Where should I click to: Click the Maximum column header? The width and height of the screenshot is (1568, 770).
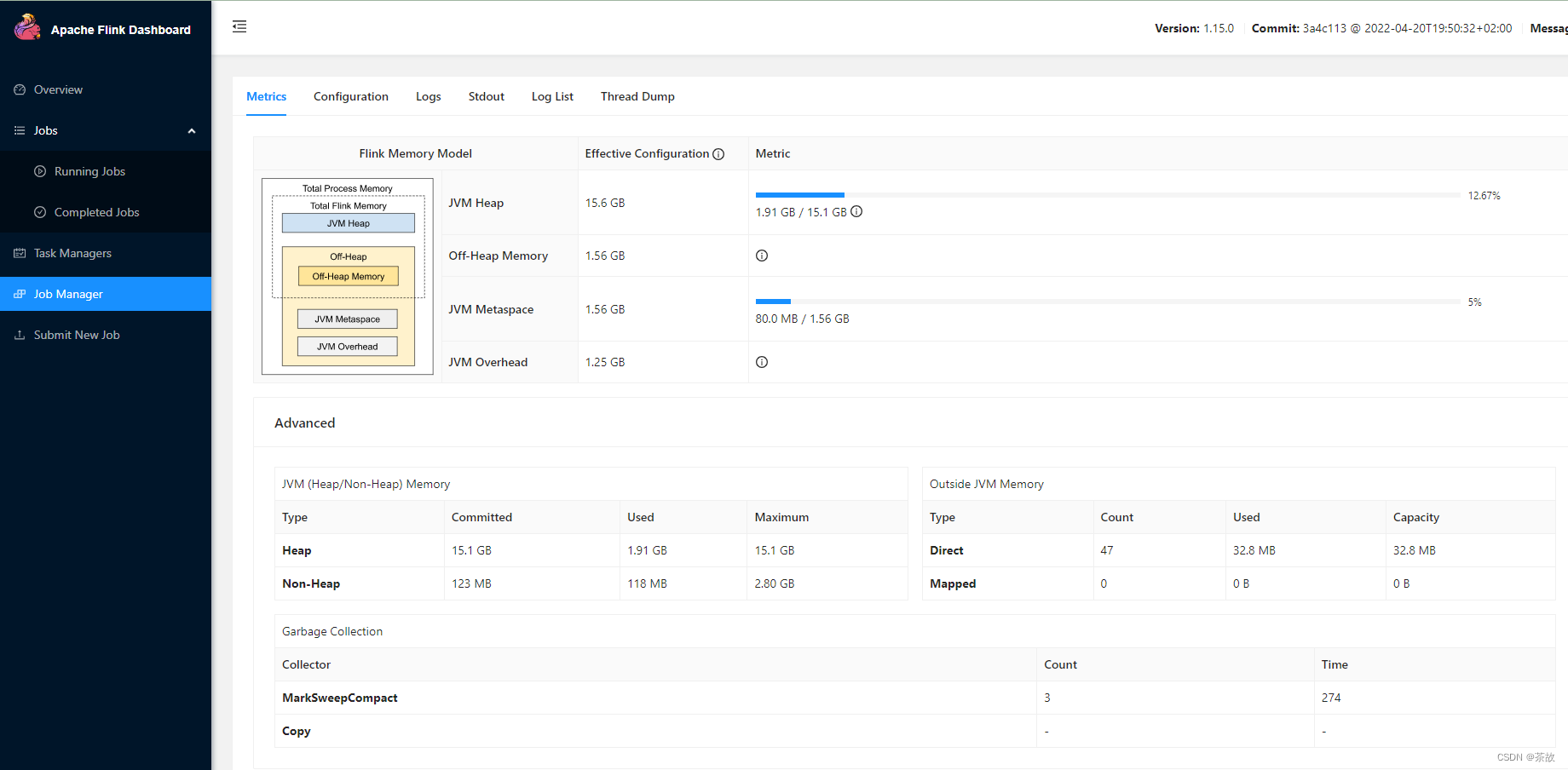(x=781, y=517)
